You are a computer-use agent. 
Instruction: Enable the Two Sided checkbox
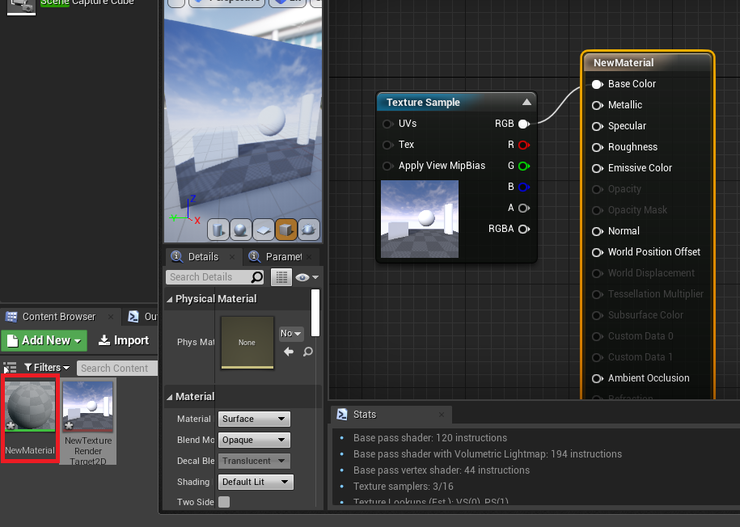(224, 502)
